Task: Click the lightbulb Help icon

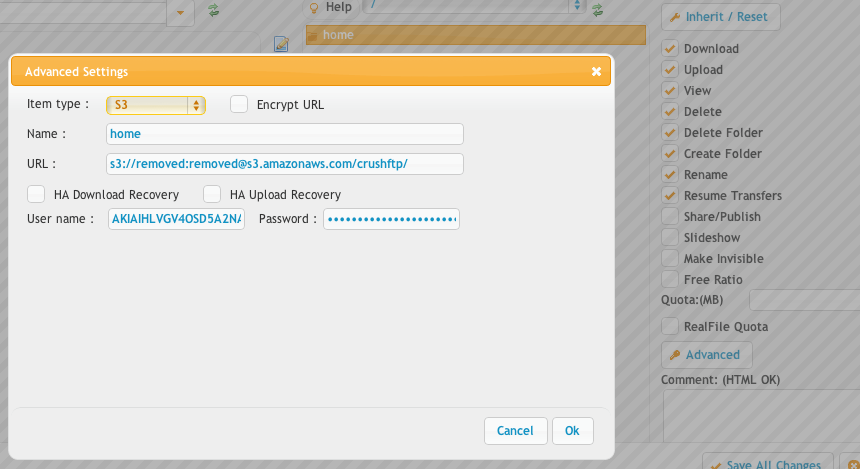Action: 313,8
